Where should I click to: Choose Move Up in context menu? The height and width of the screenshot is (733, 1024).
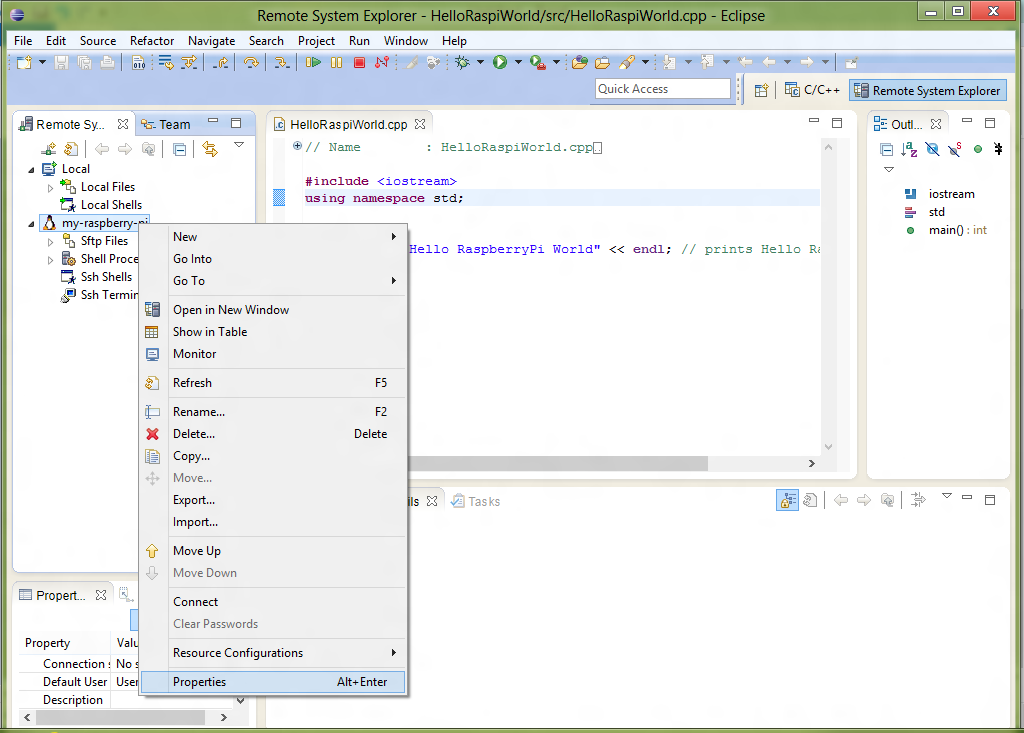tap(273, 551)
